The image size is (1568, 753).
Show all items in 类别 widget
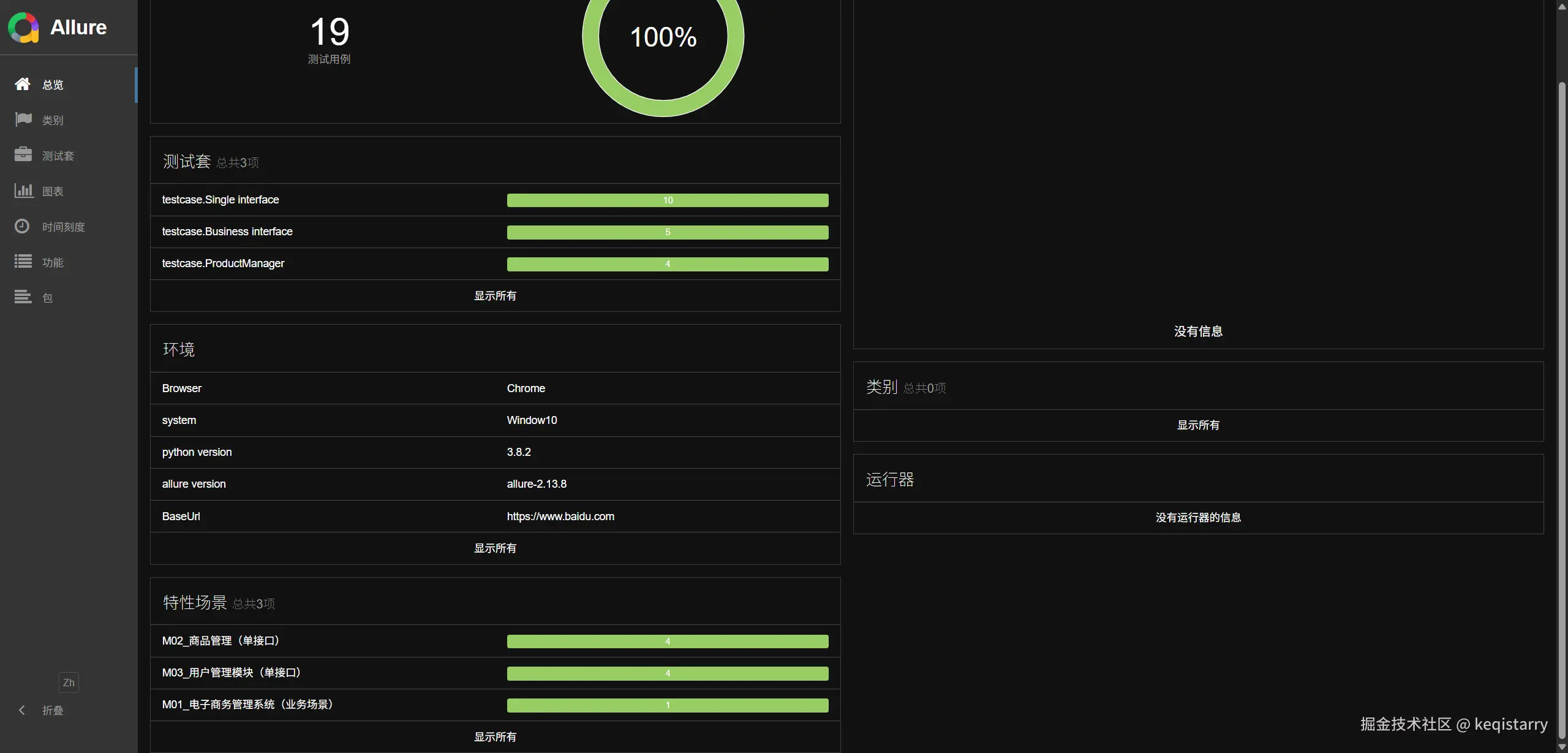point(1198,425)
